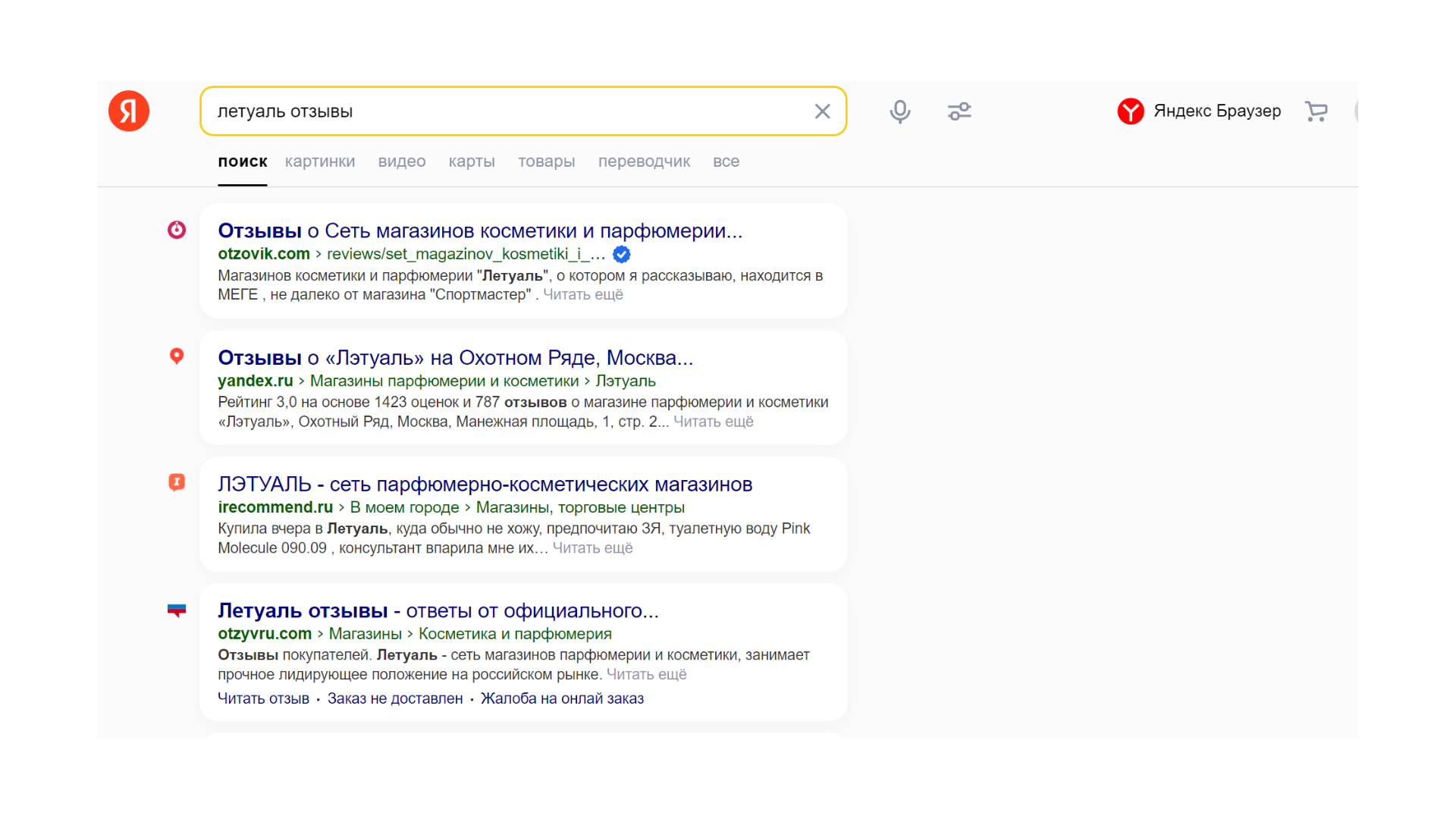
Task: Click 'reviews/set_magazinov_kosmetiki_i_…' URL path
Action: pos(466,254)
